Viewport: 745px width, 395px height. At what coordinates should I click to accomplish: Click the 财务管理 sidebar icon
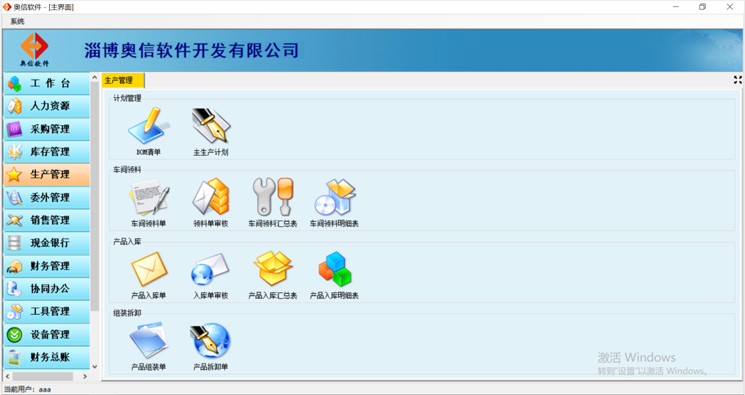click(x=14, y=266)
